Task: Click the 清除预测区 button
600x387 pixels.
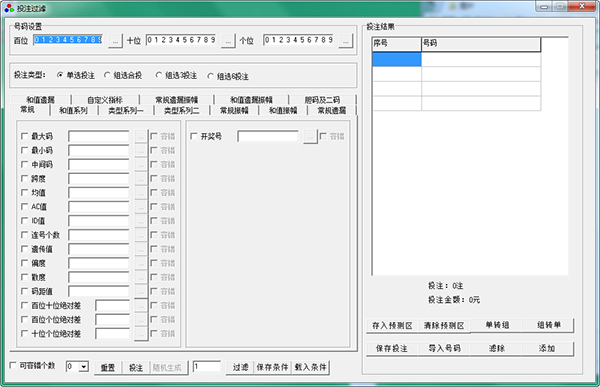Action: click(444, 325)
